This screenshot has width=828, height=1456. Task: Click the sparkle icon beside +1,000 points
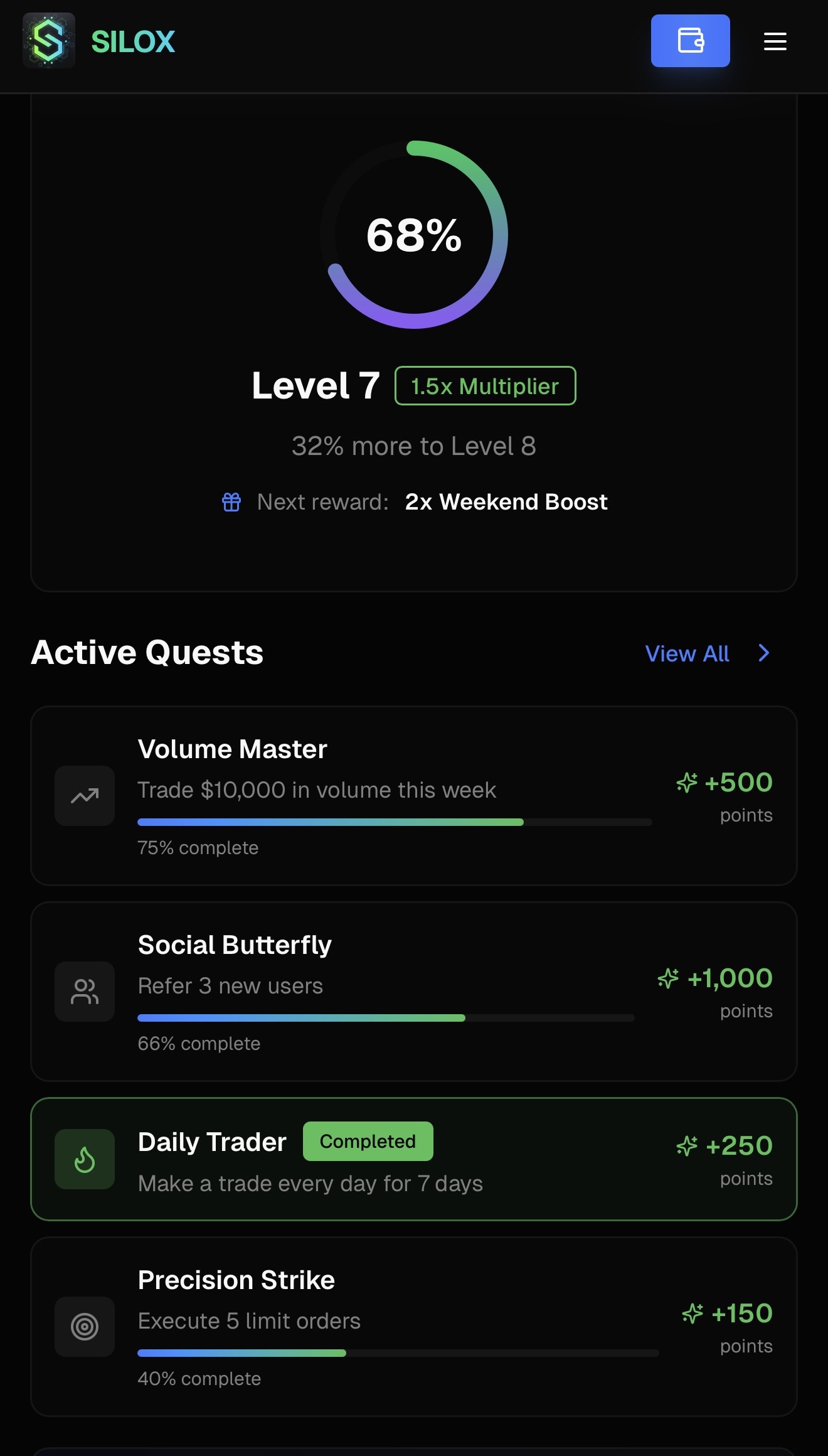coord(667,978)
